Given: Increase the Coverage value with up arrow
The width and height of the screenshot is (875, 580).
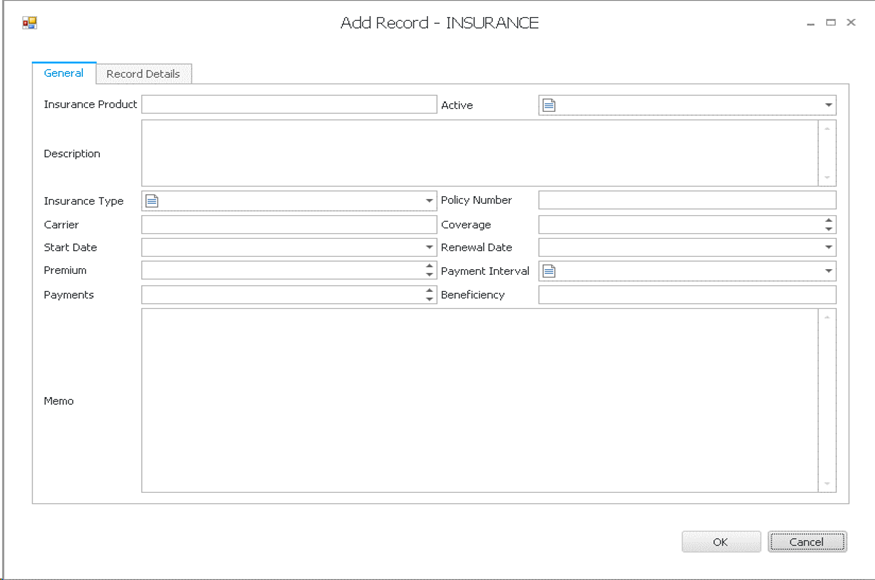Looking at the screenshot, I should click(x=828, y=220).
